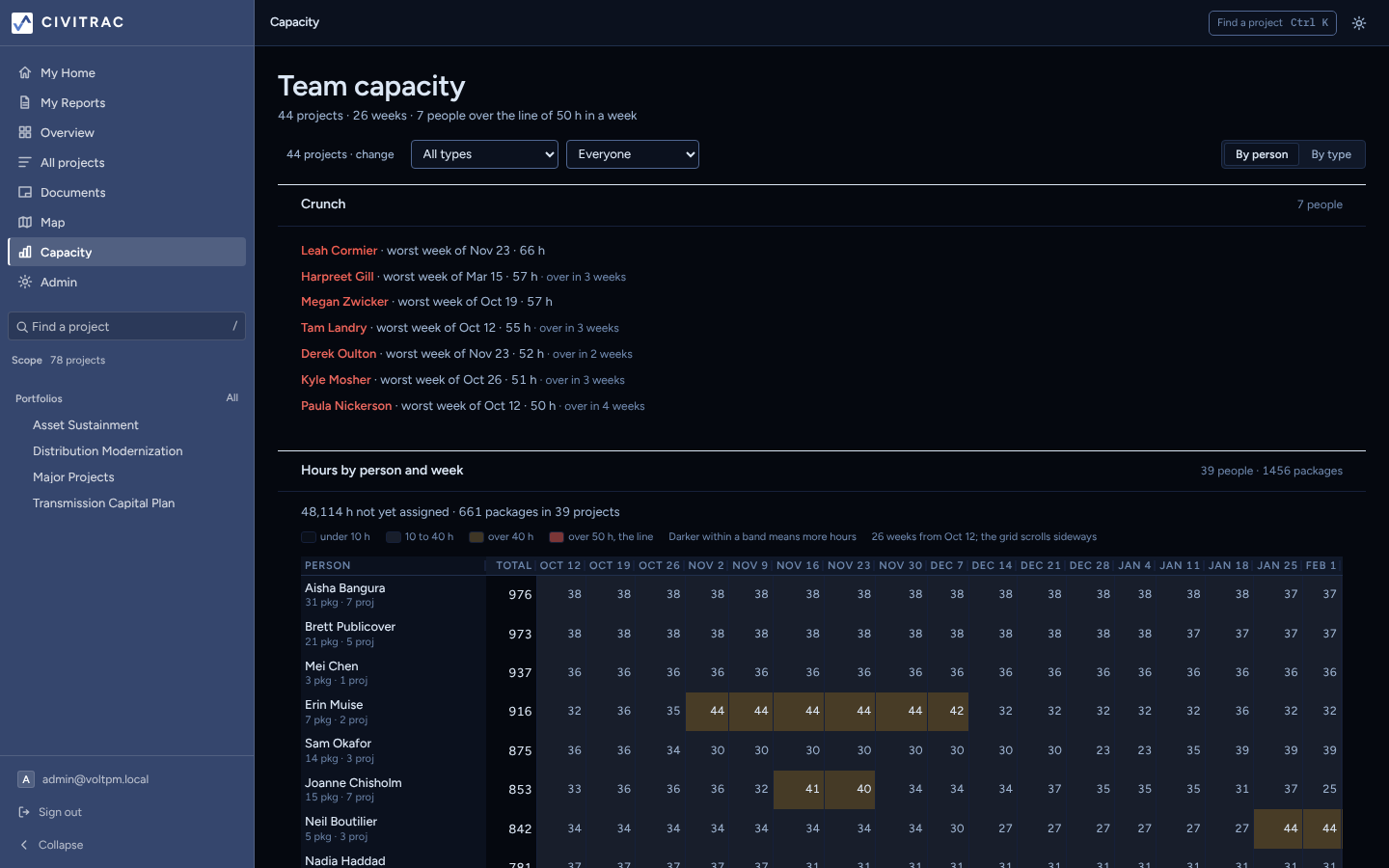Open My Home via its house icon

pos(25,72)
